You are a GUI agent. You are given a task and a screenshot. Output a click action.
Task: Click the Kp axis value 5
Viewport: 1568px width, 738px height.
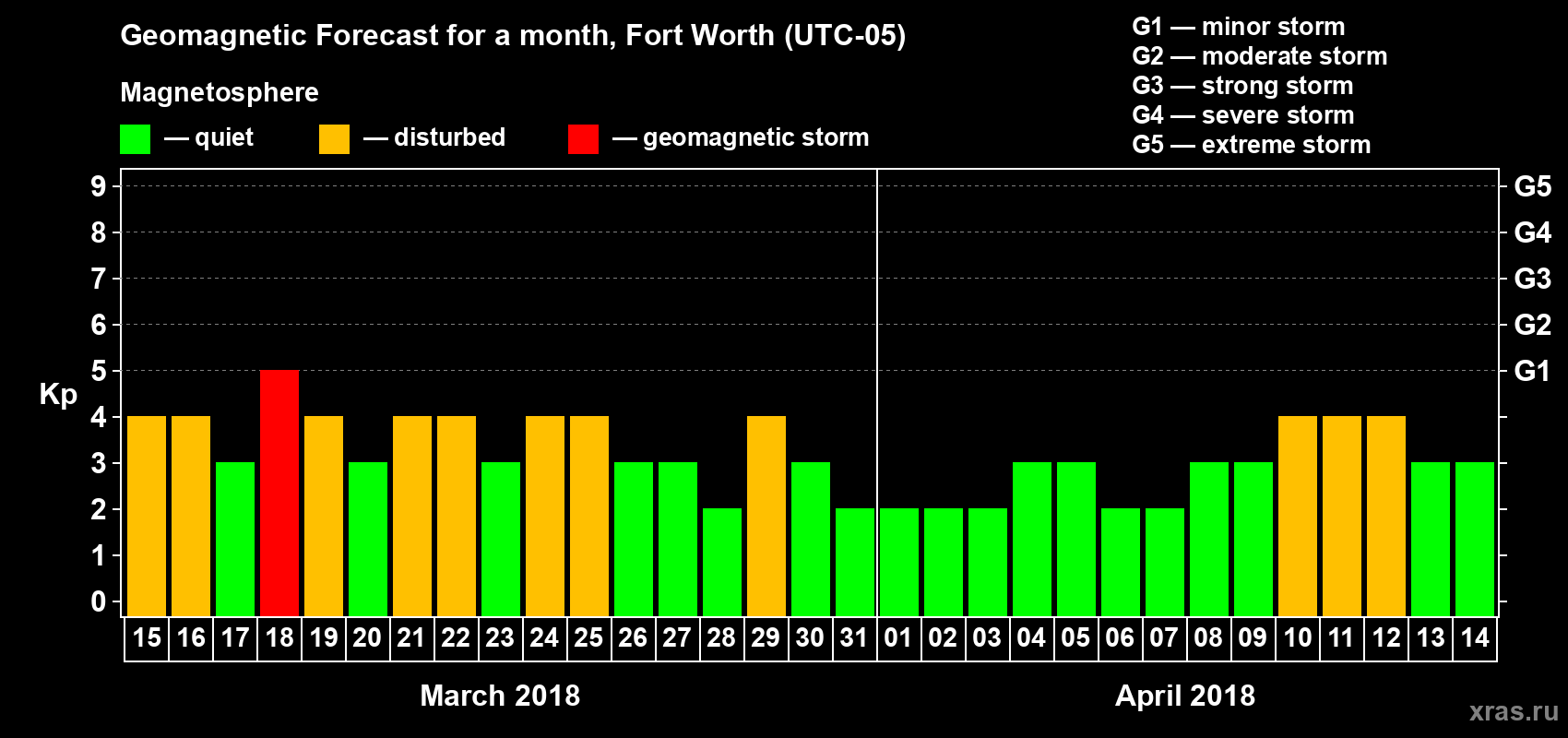(x=99, y=371)
